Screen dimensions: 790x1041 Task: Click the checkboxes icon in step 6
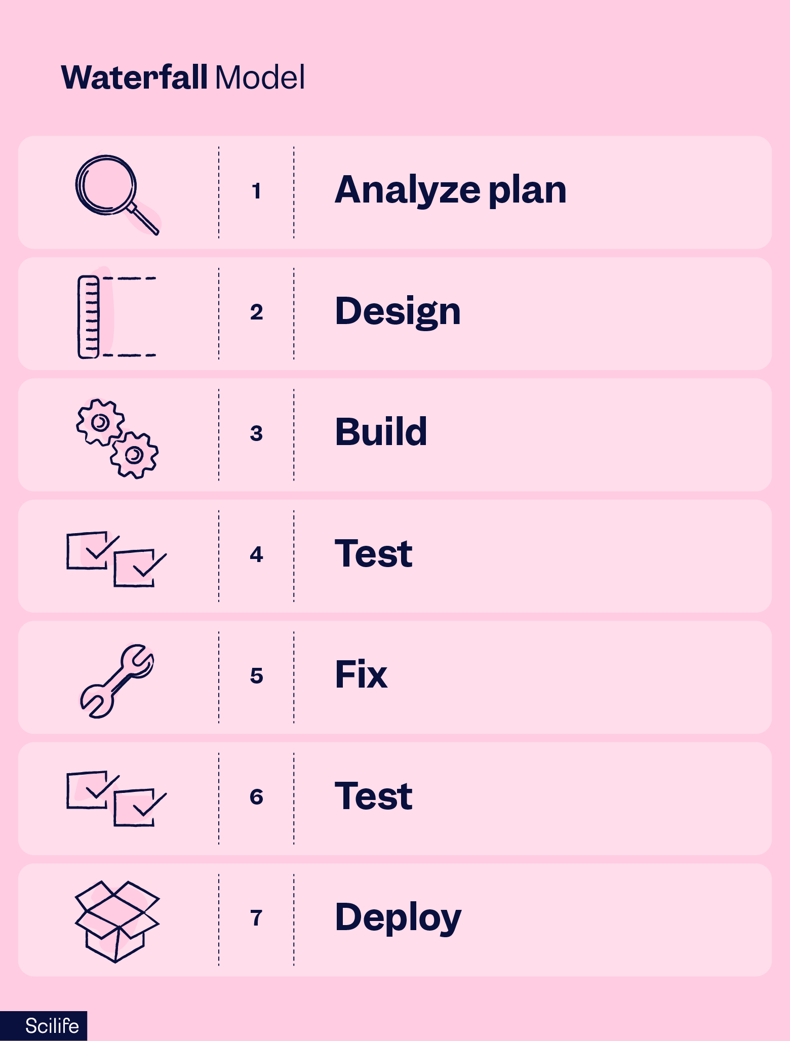click(116, 799)
